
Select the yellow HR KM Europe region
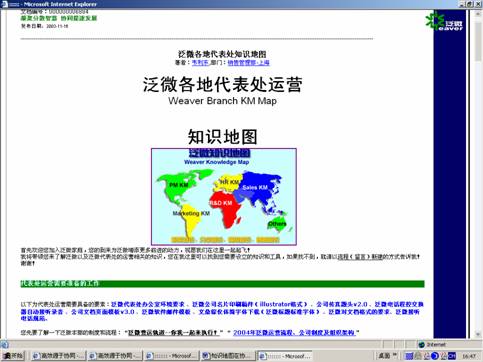coord(228,182)
